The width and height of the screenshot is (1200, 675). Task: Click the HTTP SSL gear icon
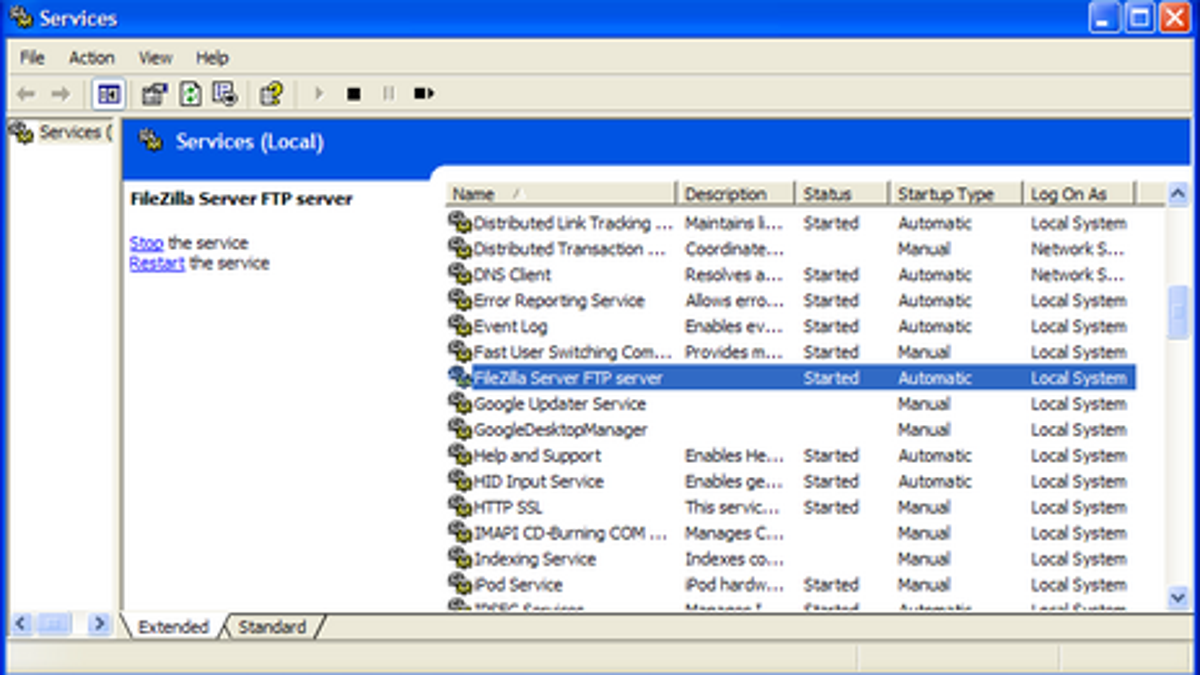pyautogui.click(x=459, y=508)
